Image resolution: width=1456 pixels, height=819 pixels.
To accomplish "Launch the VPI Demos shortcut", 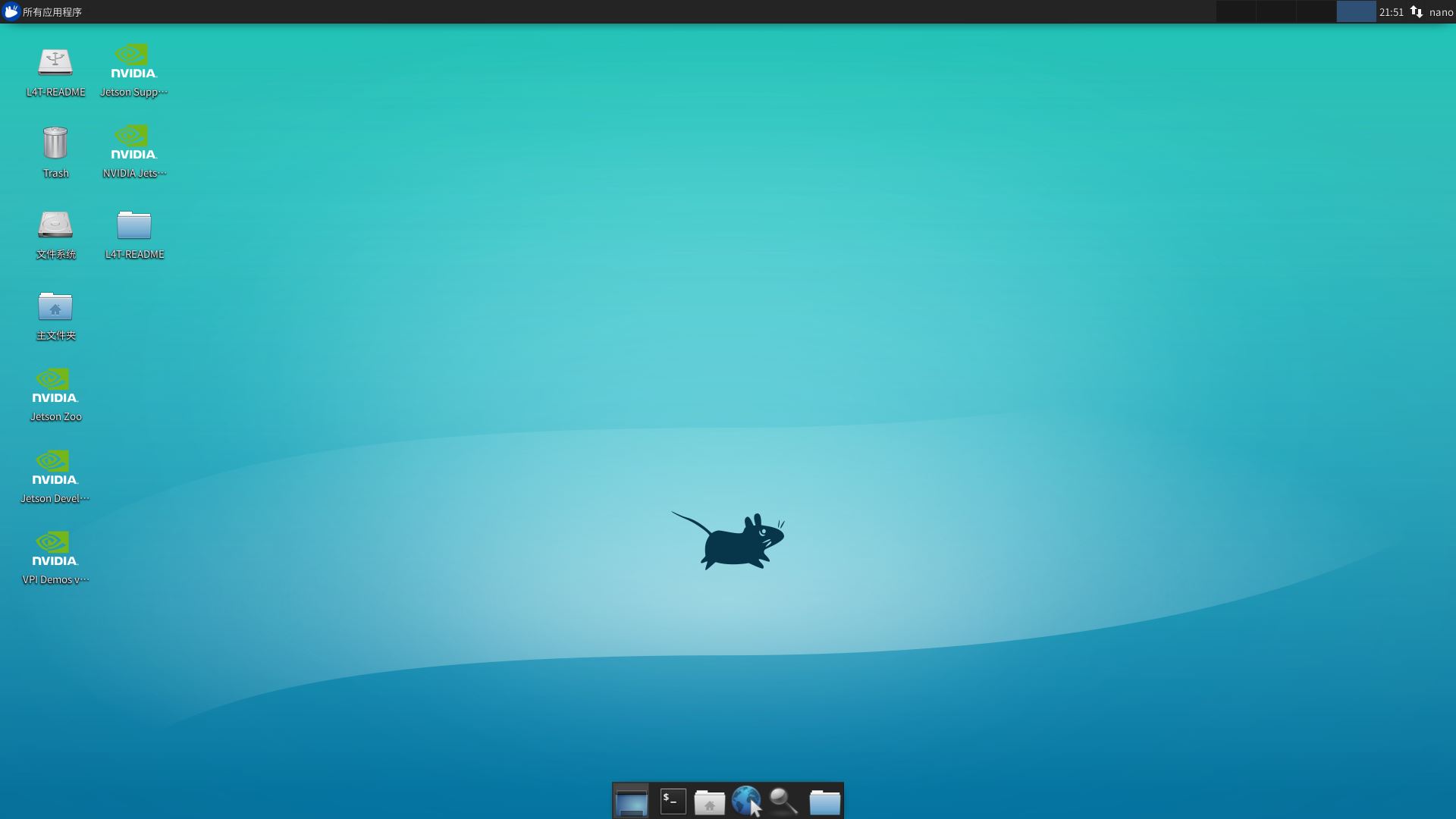I will point(55,550).
